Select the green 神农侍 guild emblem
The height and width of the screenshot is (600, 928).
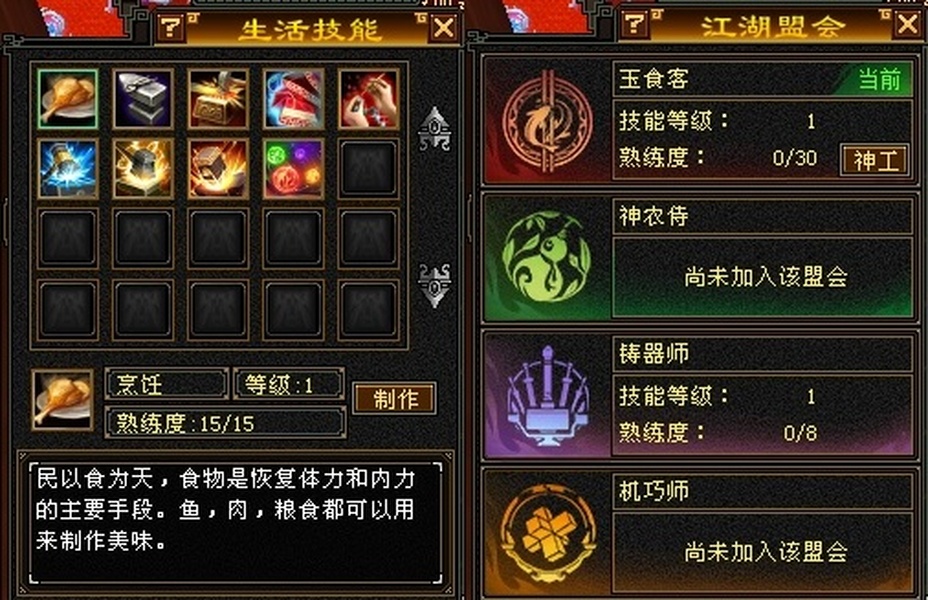[x=547, y=258]
